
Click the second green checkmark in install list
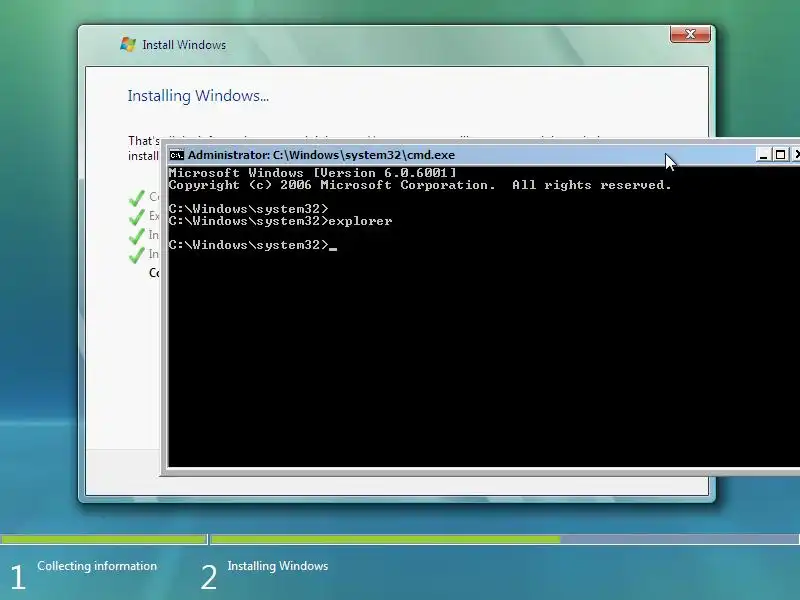[x=137, y=217]
